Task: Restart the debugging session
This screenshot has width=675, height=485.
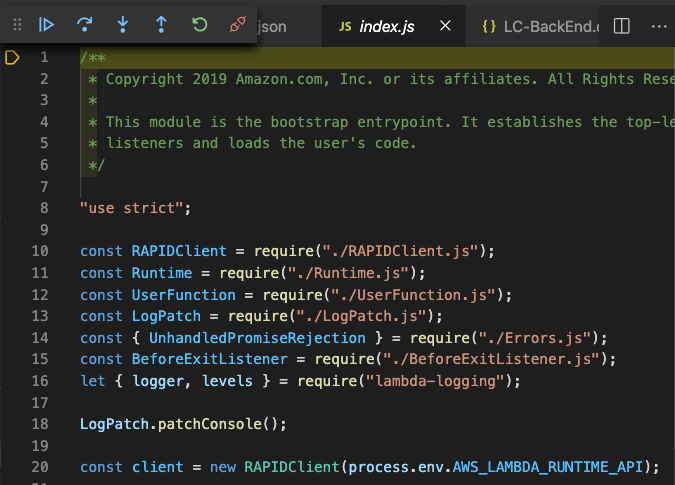Action: click(x=199, y=25)
